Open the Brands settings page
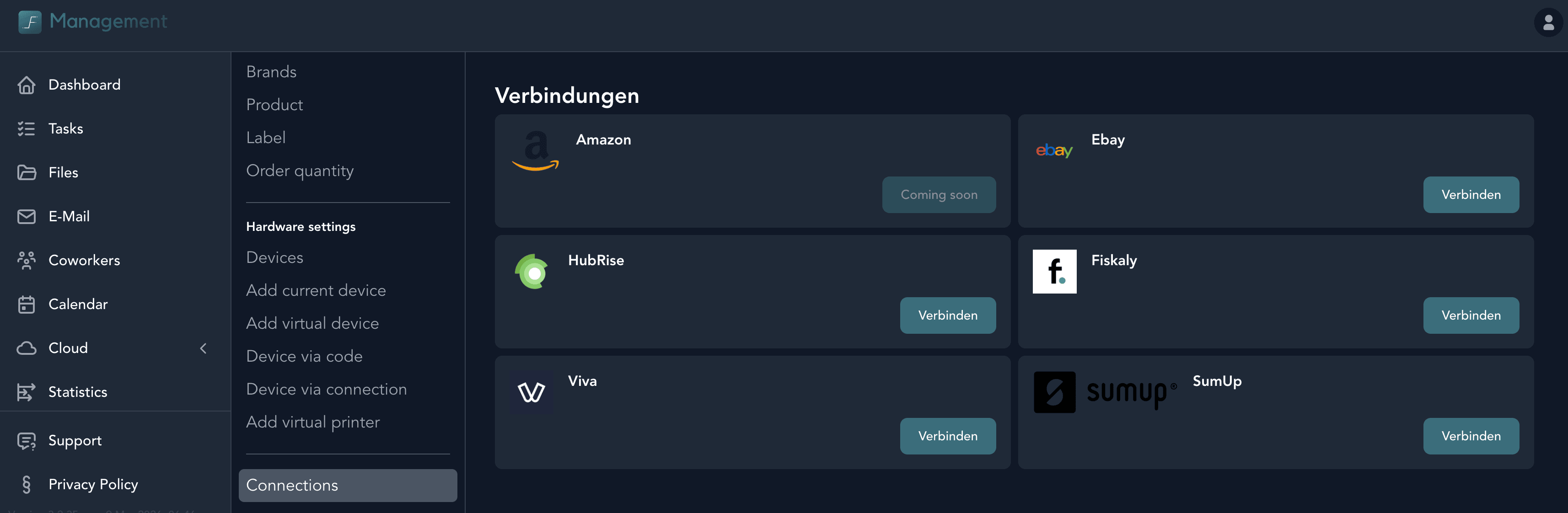The height and width of the screenshot is (513, 1568). (271, 71)
